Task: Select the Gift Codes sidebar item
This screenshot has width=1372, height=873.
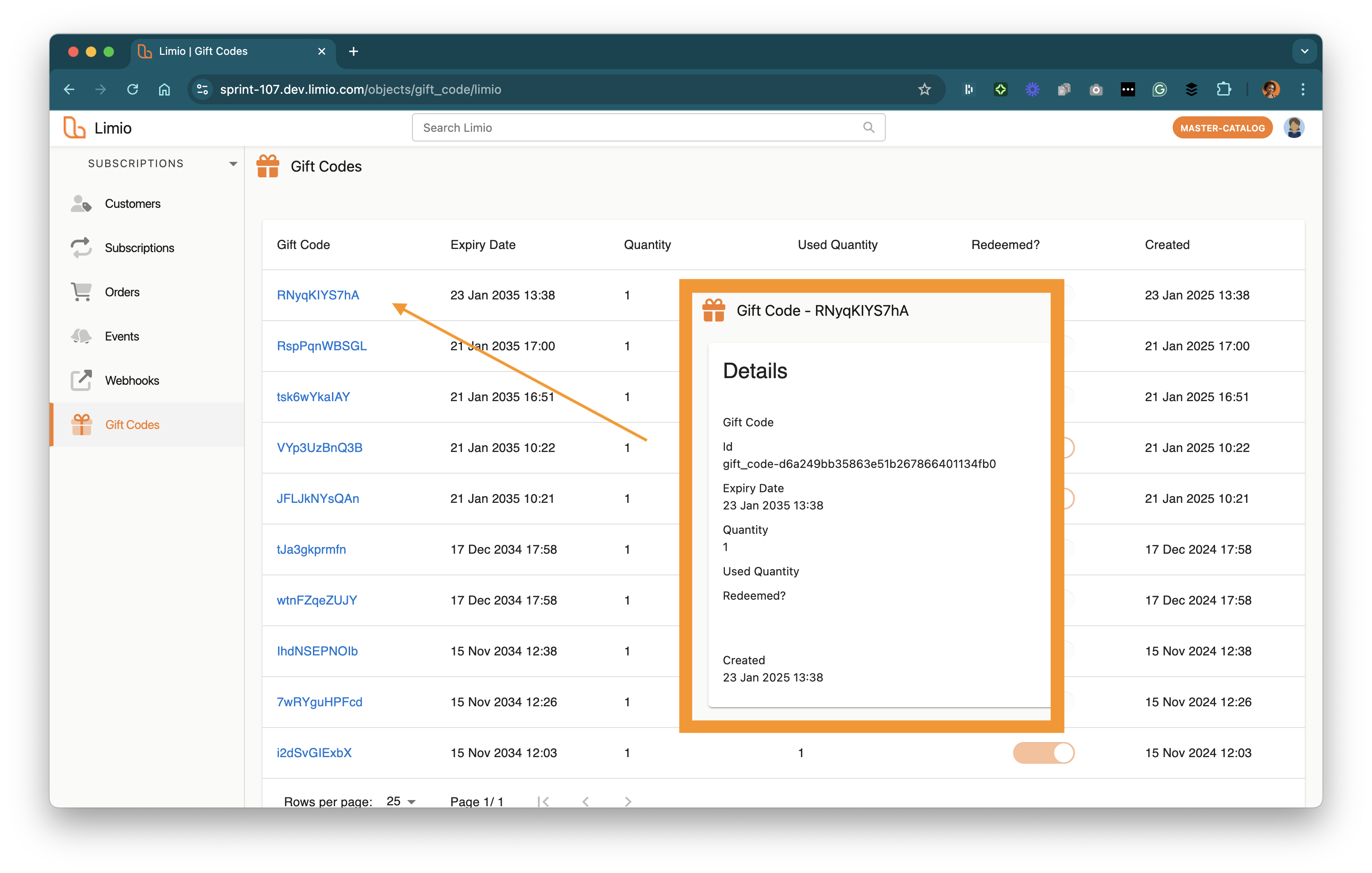Action: [x=132, y=425]
